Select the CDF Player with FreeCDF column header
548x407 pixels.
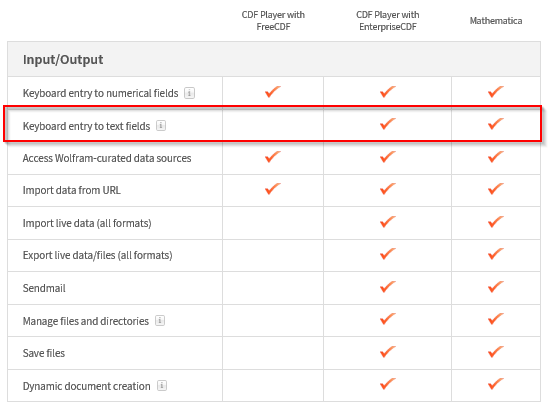pos(273,21)
